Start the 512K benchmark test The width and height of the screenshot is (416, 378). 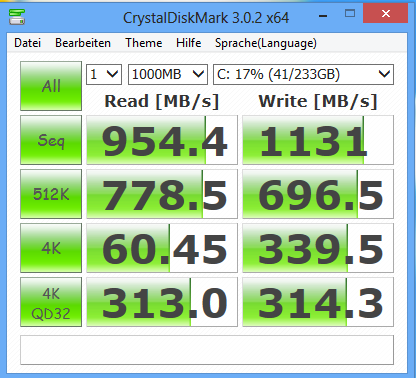point(51,194)
